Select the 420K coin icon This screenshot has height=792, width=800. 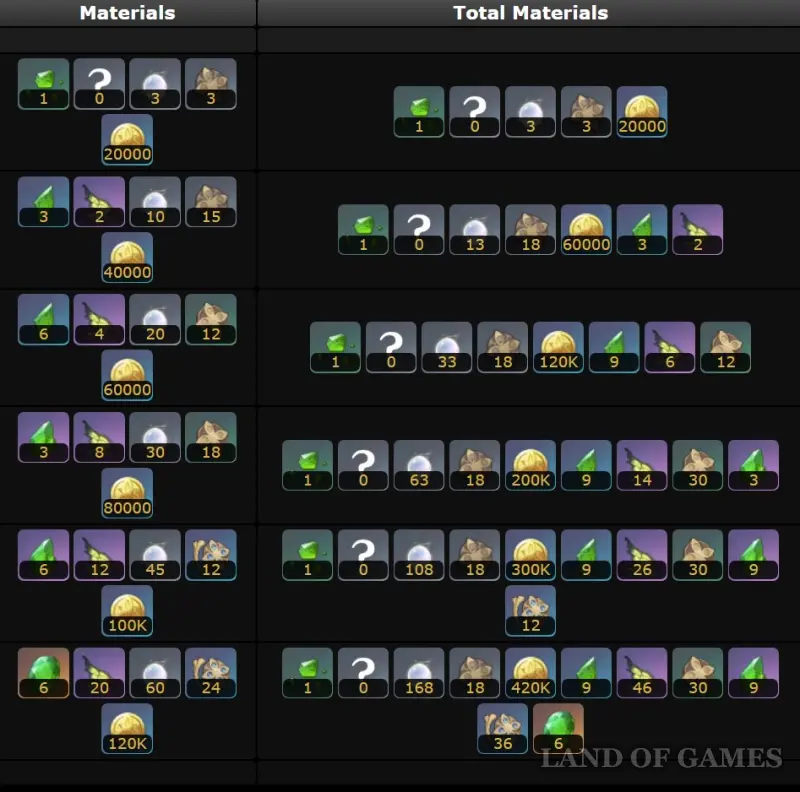531,673
